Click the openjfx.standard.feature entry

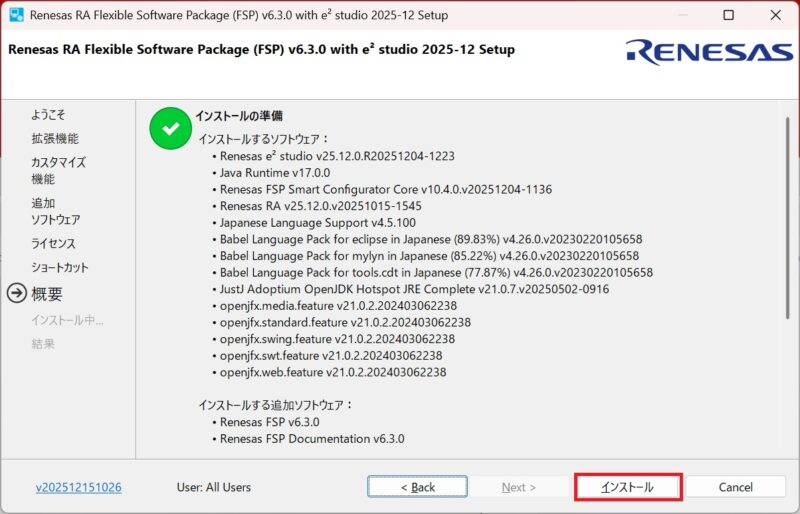pyautogui.click(x=345, y=323)
